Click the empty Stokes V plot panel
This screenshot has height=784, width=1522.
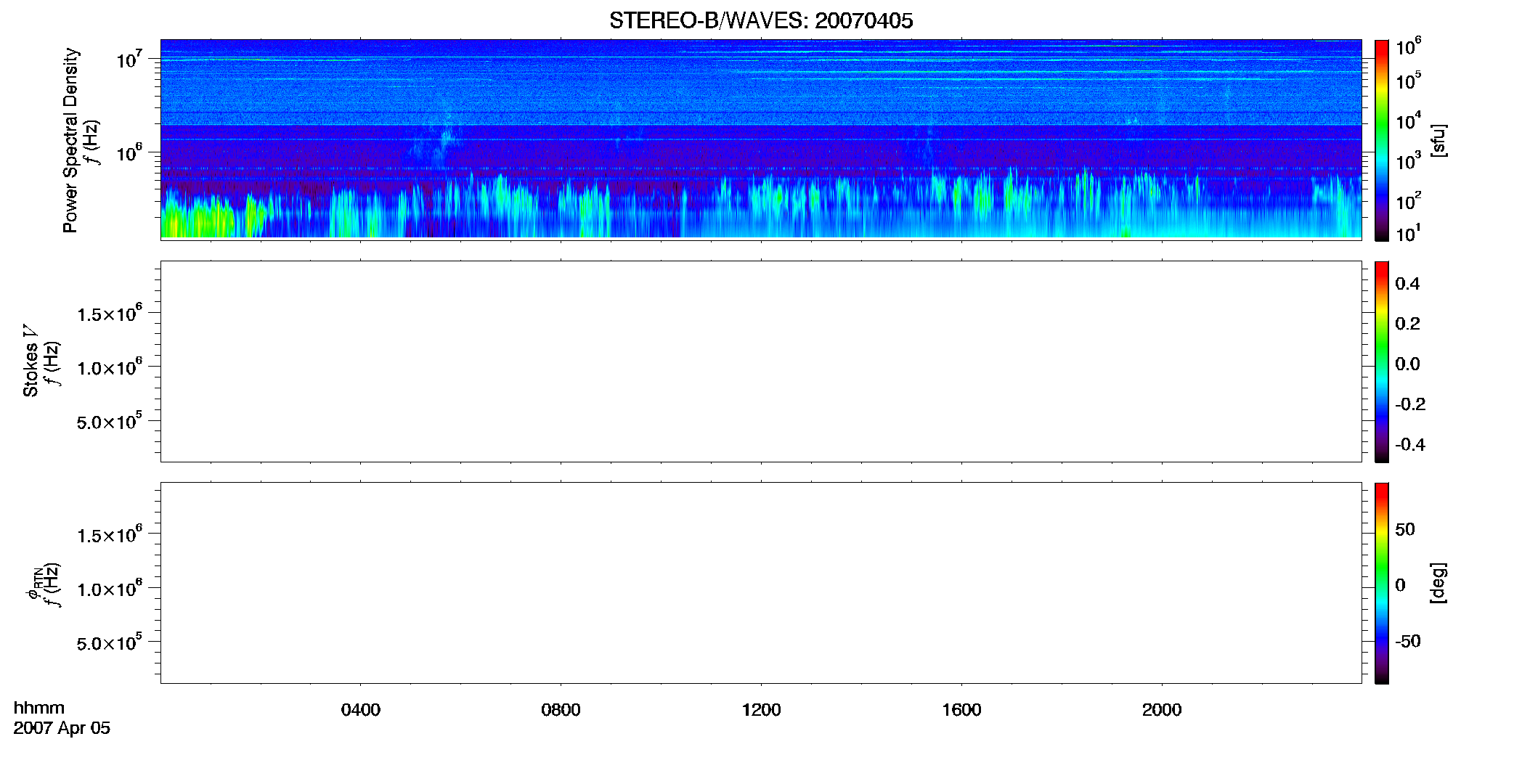point(761,362)
